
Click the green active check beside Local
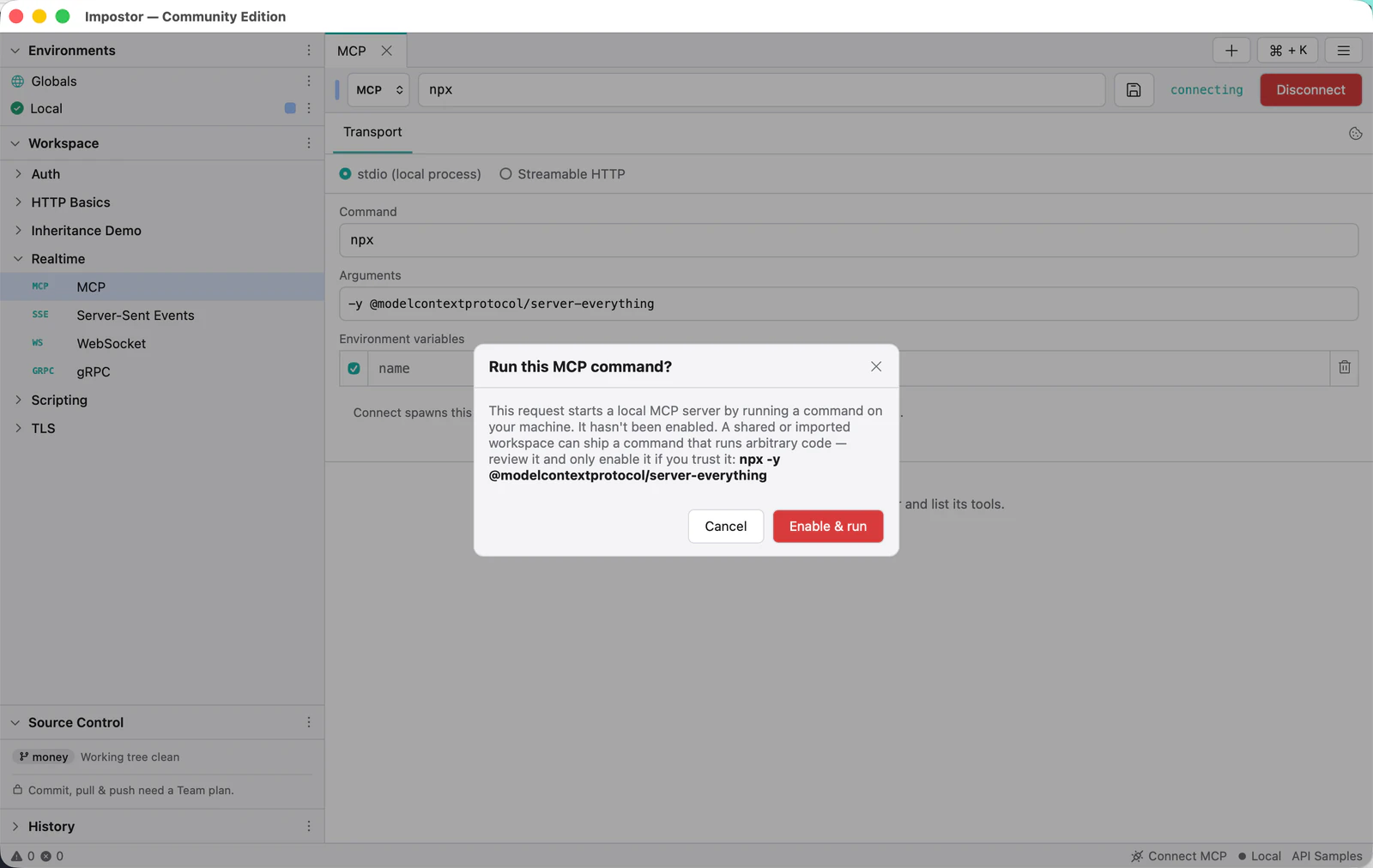click(17, 108)
